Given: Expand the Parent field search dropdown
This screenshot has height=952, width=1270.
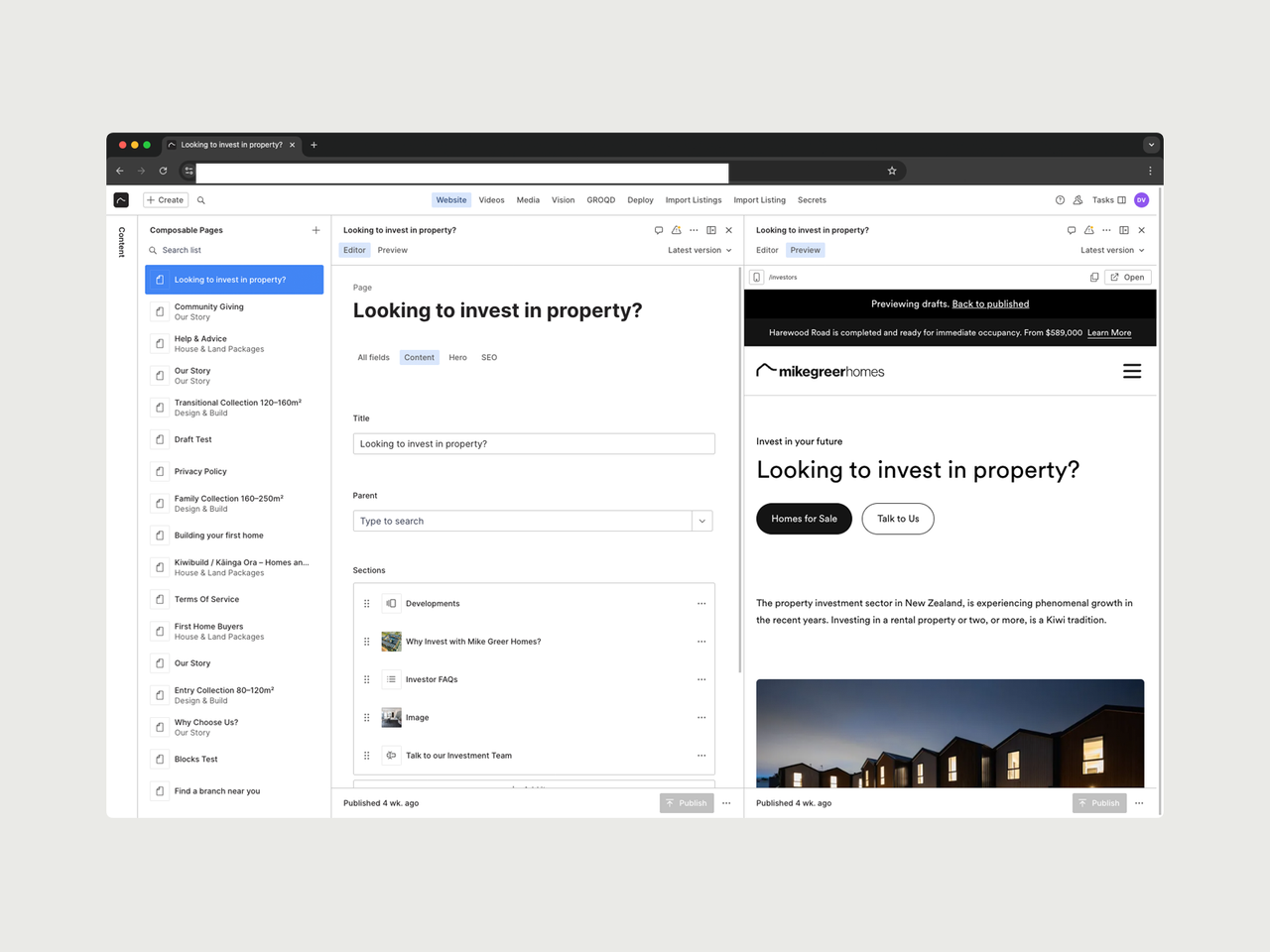Looking at the screenshot, I should point(702,520).
